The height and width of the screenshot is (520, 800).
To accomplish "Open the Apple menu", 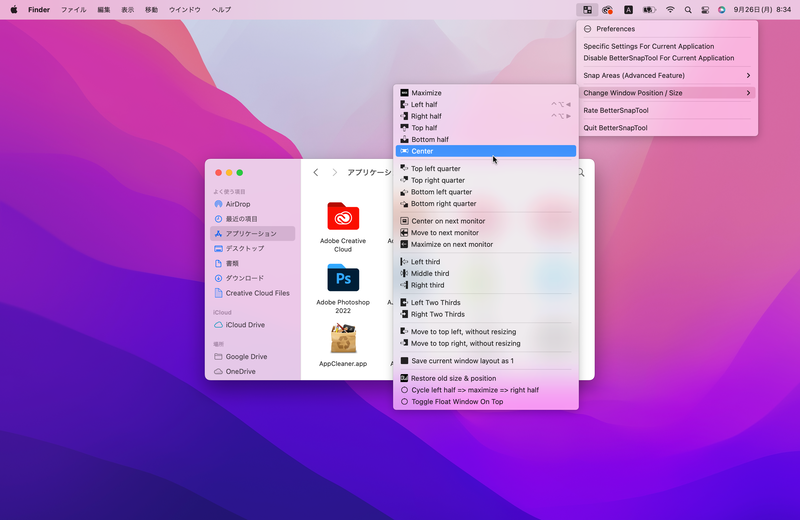I will point(14,9).
